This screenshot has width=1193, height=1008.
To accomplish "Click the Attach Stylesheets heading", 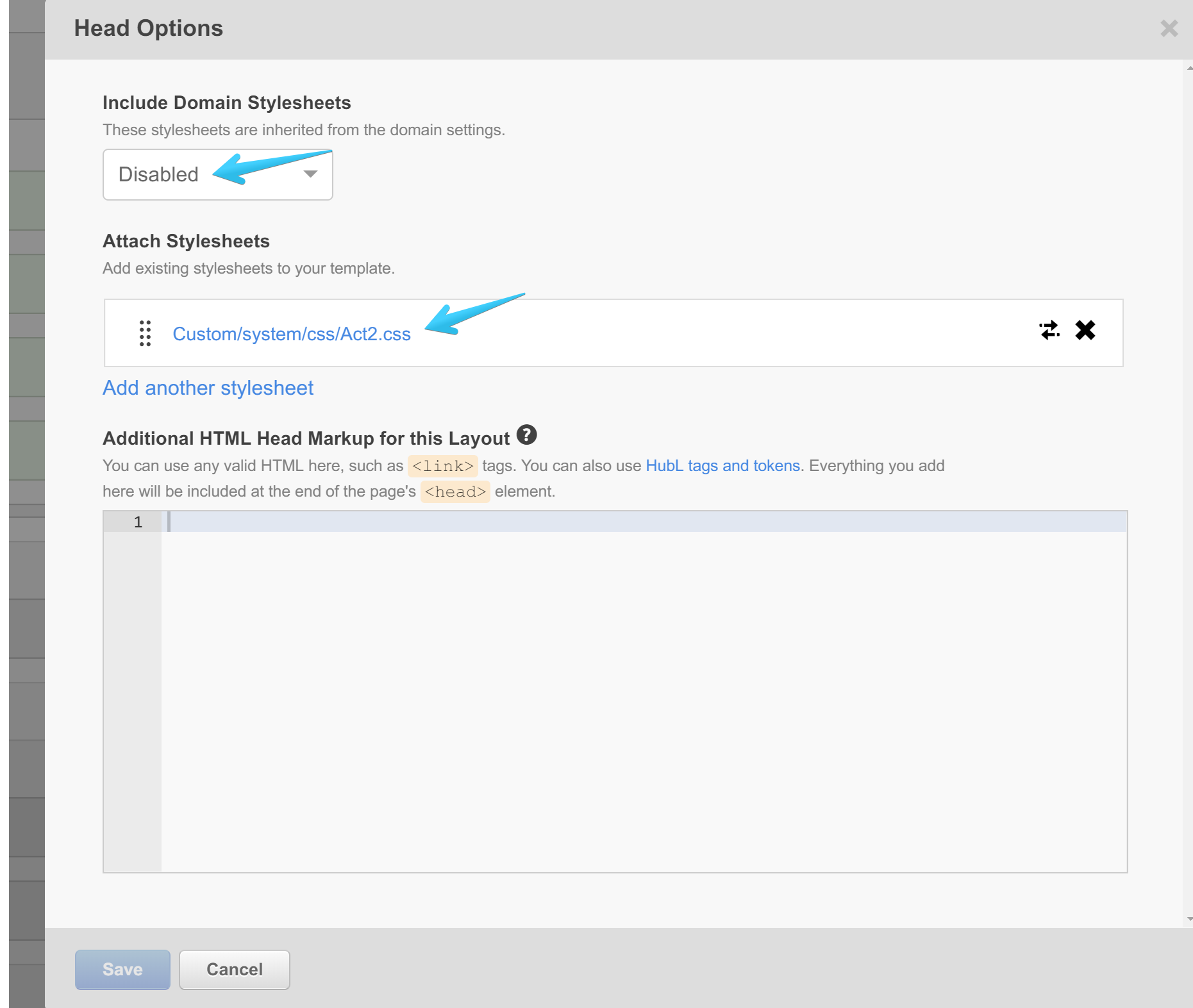I will coord(186,241).
